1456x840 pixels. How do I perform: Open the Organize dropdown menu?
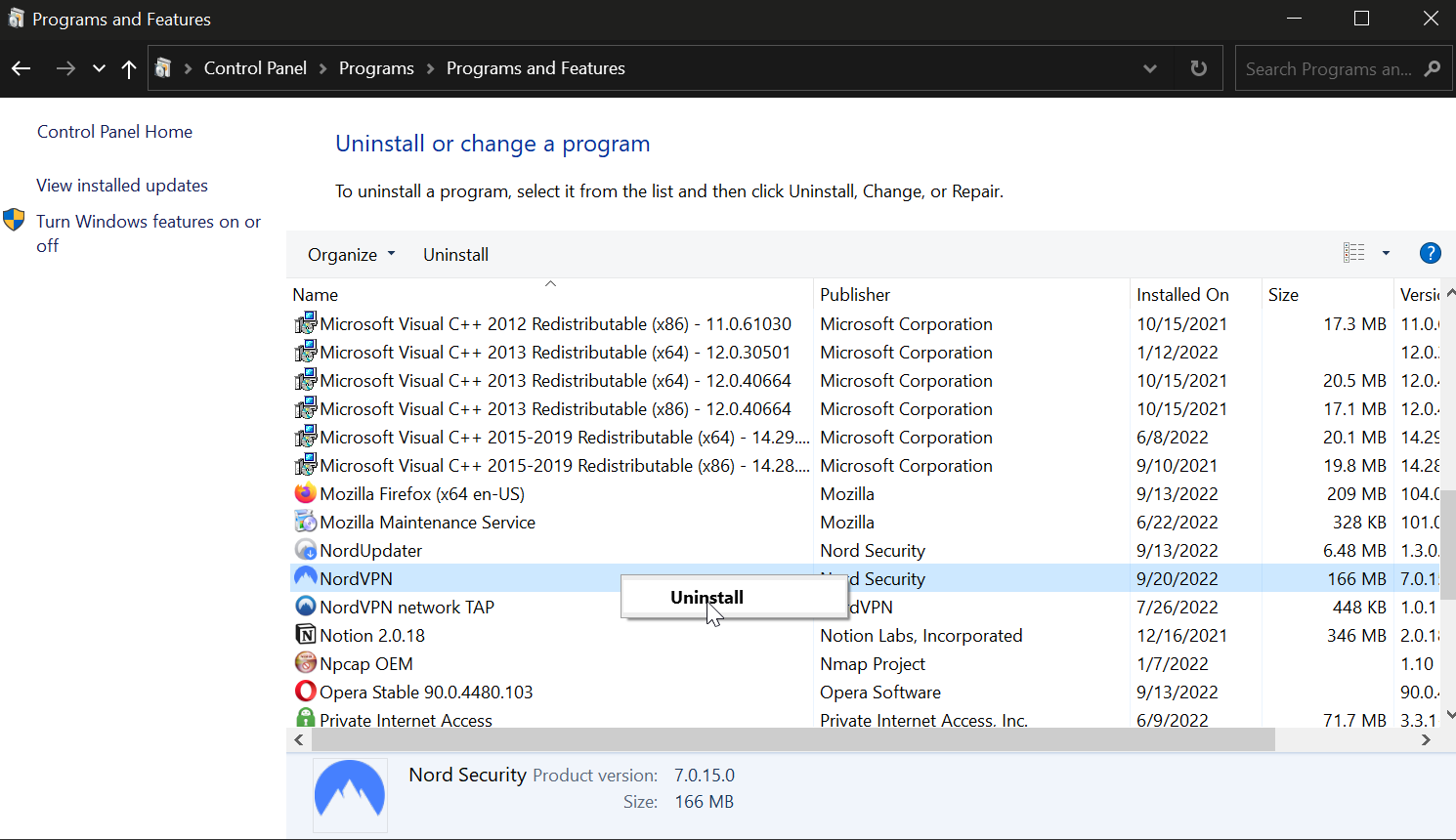352,255
